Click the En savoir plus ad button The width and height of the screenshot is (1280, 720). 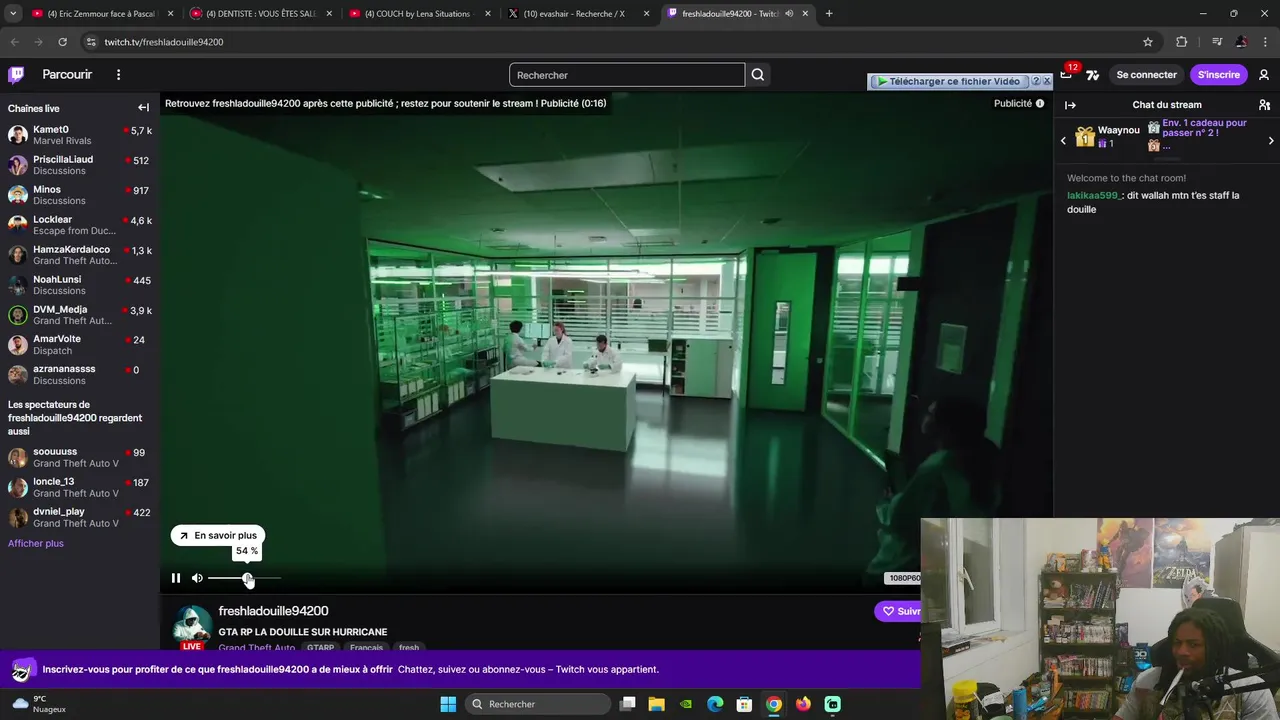(218, 536)
